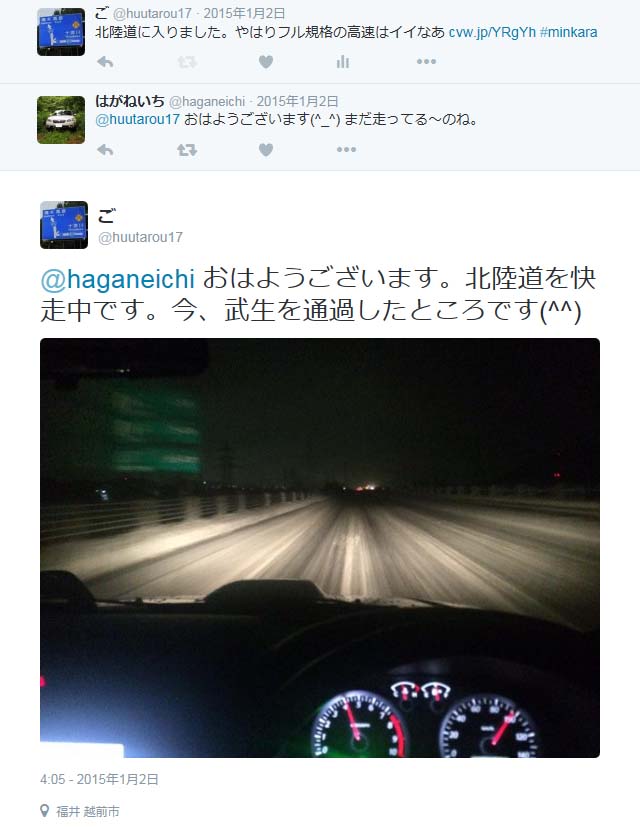
Task: Open main tweet author's road sign avatar
Action: coord(64,225)
